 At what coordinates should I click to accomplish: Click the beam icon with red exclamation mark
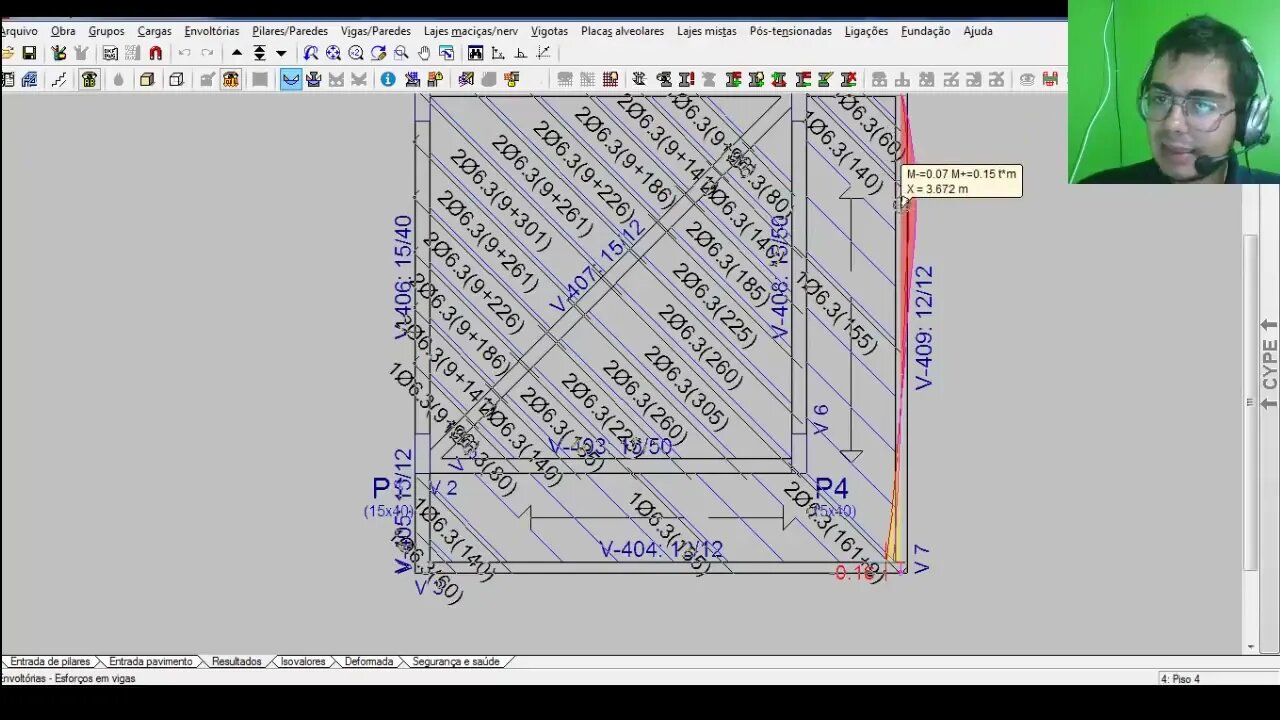point(687,79)
